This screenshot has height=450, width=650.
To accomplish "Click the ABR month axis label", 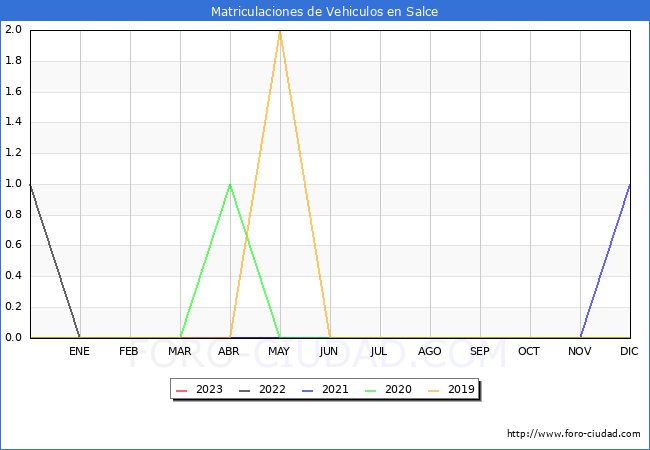I will pos(229,351).
